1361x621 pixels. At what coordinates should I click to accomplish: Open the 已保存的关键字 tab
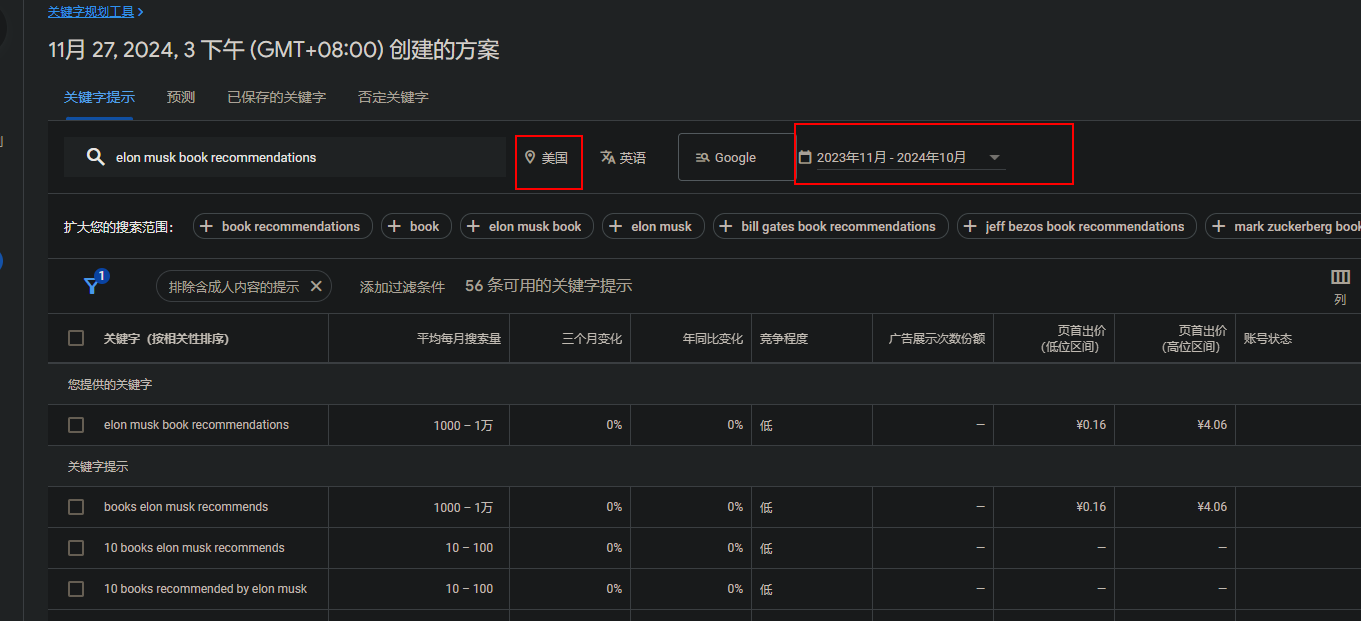tap(276, 97)
